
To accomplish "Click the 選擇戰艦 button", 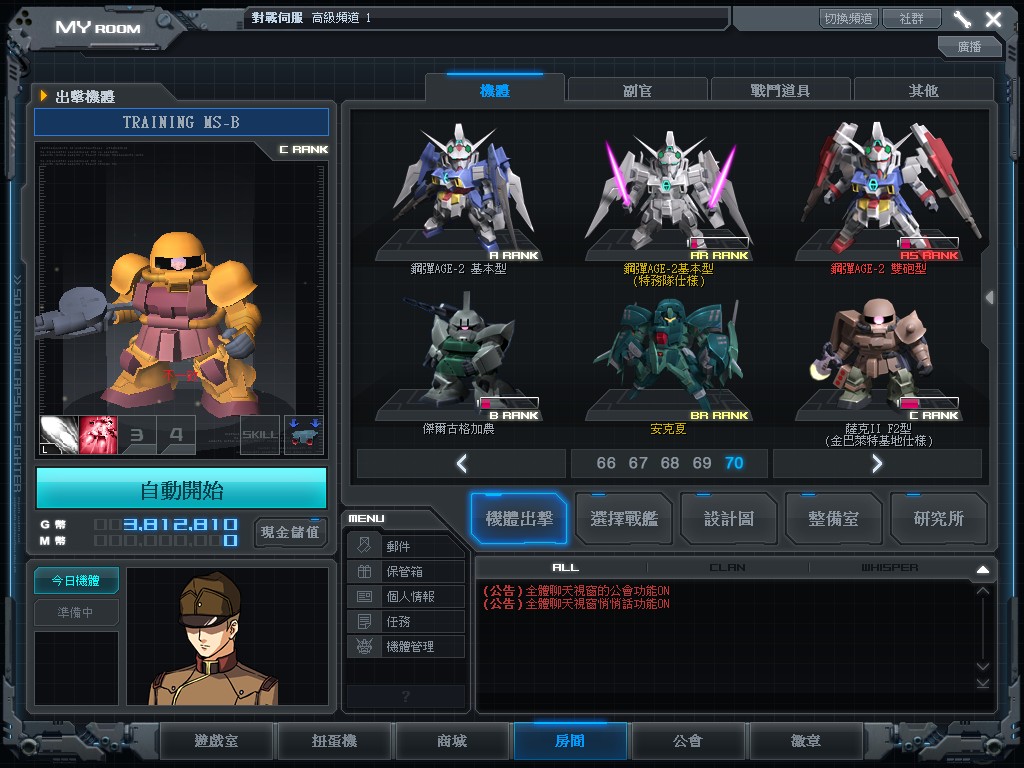I will 624,519.
